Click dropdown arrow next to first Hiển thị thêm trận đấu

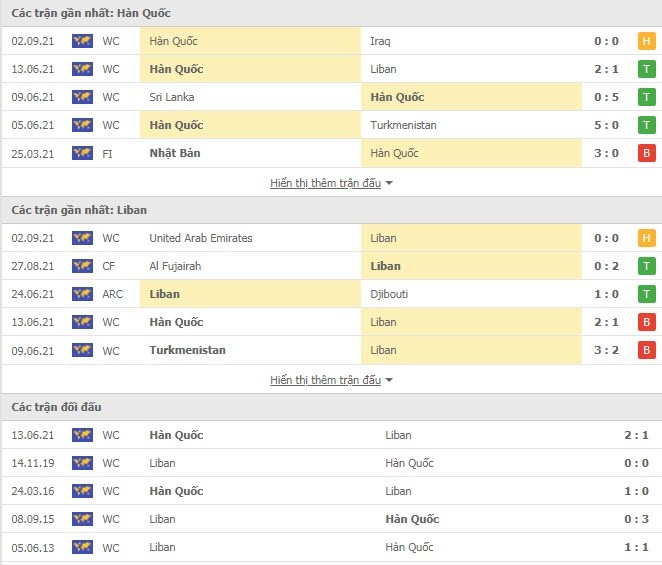pos(389,183)
